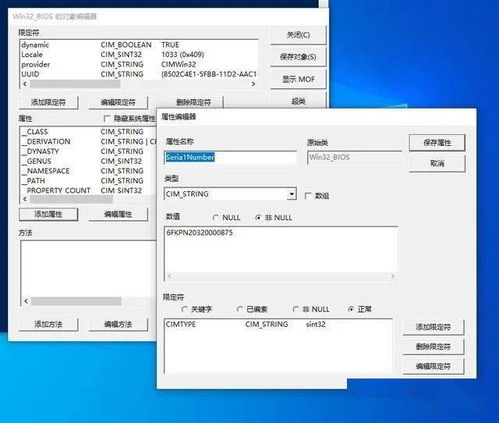
Task: Click 编辑限定符 in property editor dialog
Action: [x=433, y=366]
